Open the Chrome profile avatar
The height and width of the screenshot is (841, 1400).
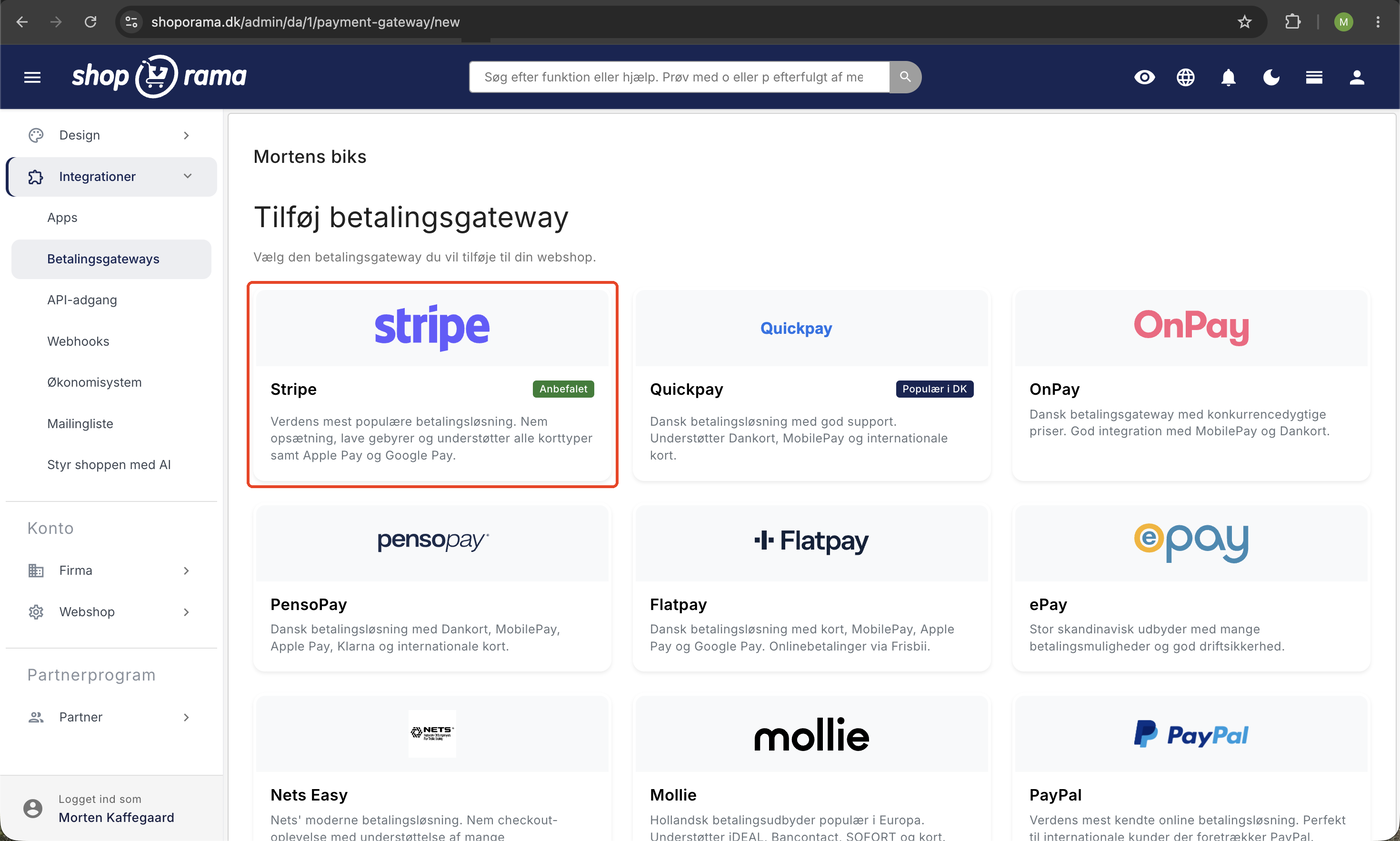1343,21
